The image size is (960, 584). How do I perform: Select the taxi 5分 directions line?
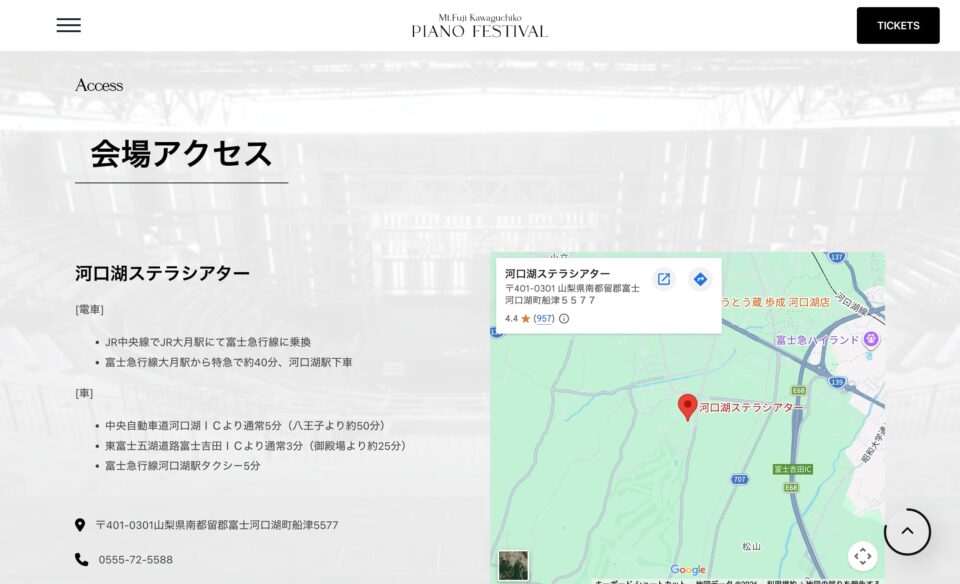(x=182, y=466)
